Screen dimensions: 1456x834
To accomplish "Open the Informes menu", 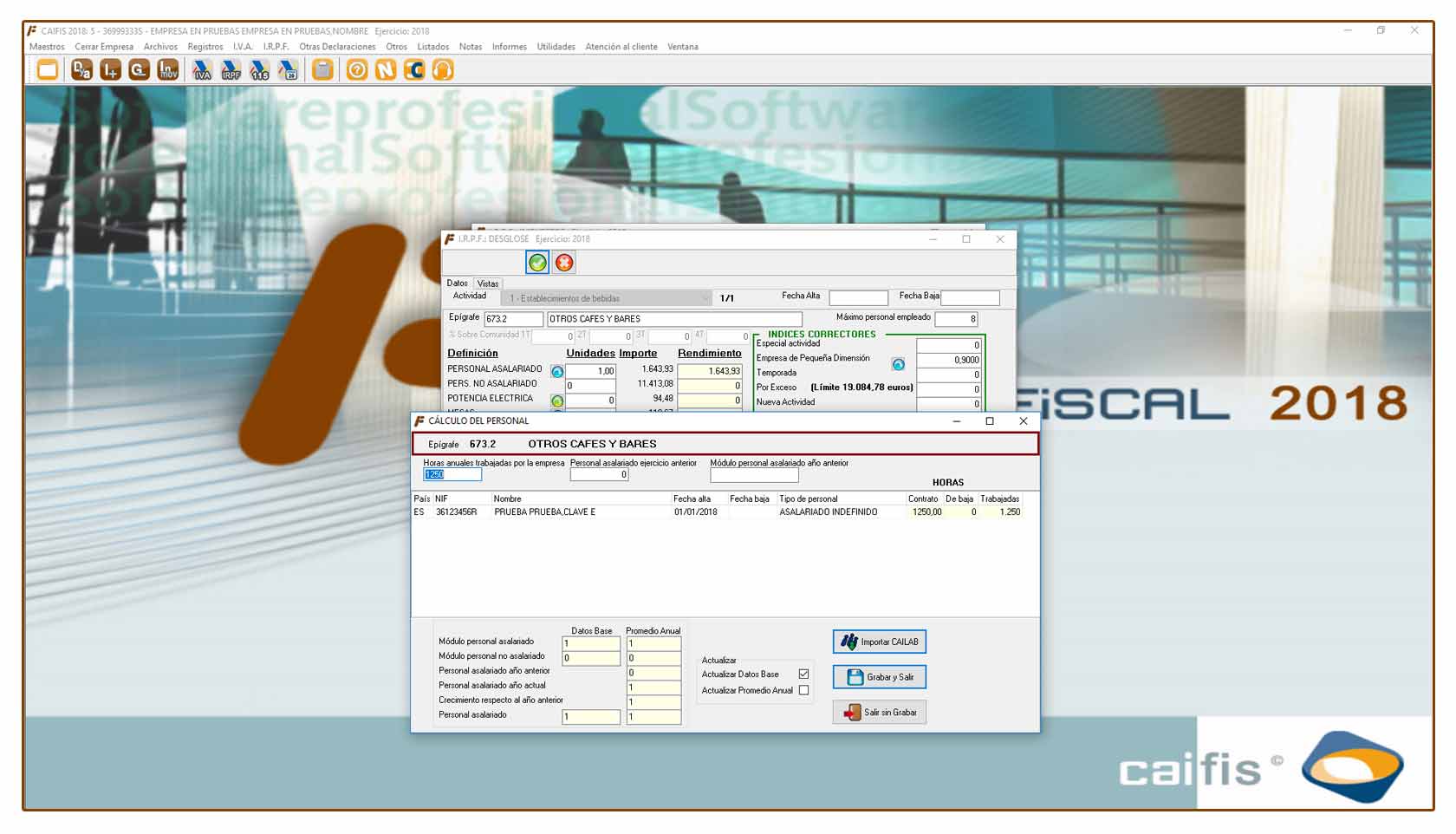I will coord(510,47).
